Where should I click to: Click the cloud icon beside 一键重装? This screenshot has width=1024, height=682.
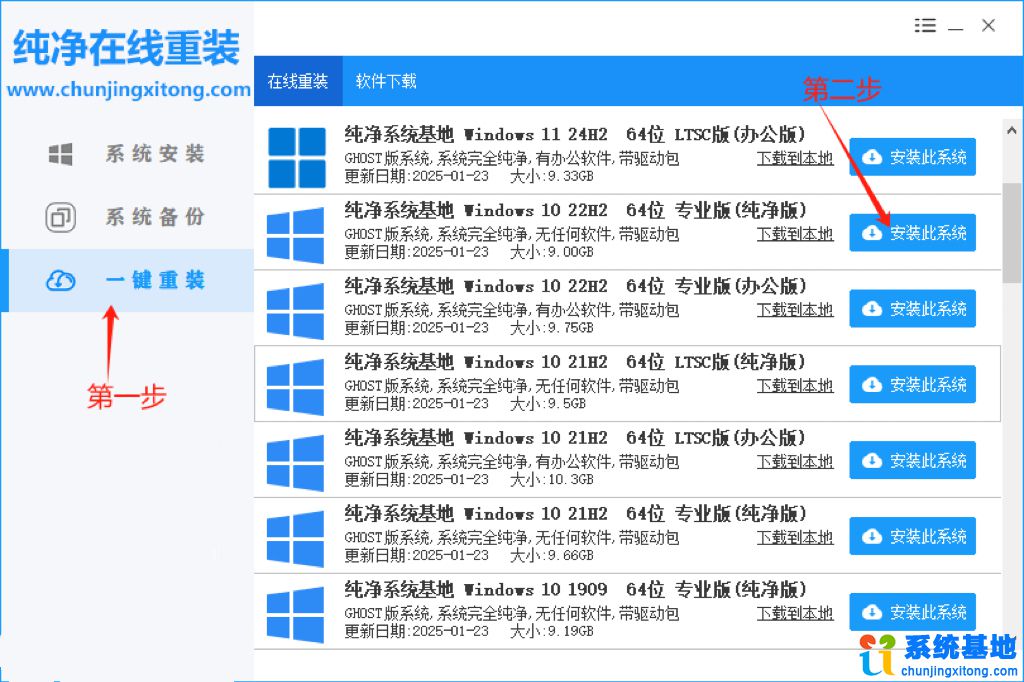coord(61,281)
